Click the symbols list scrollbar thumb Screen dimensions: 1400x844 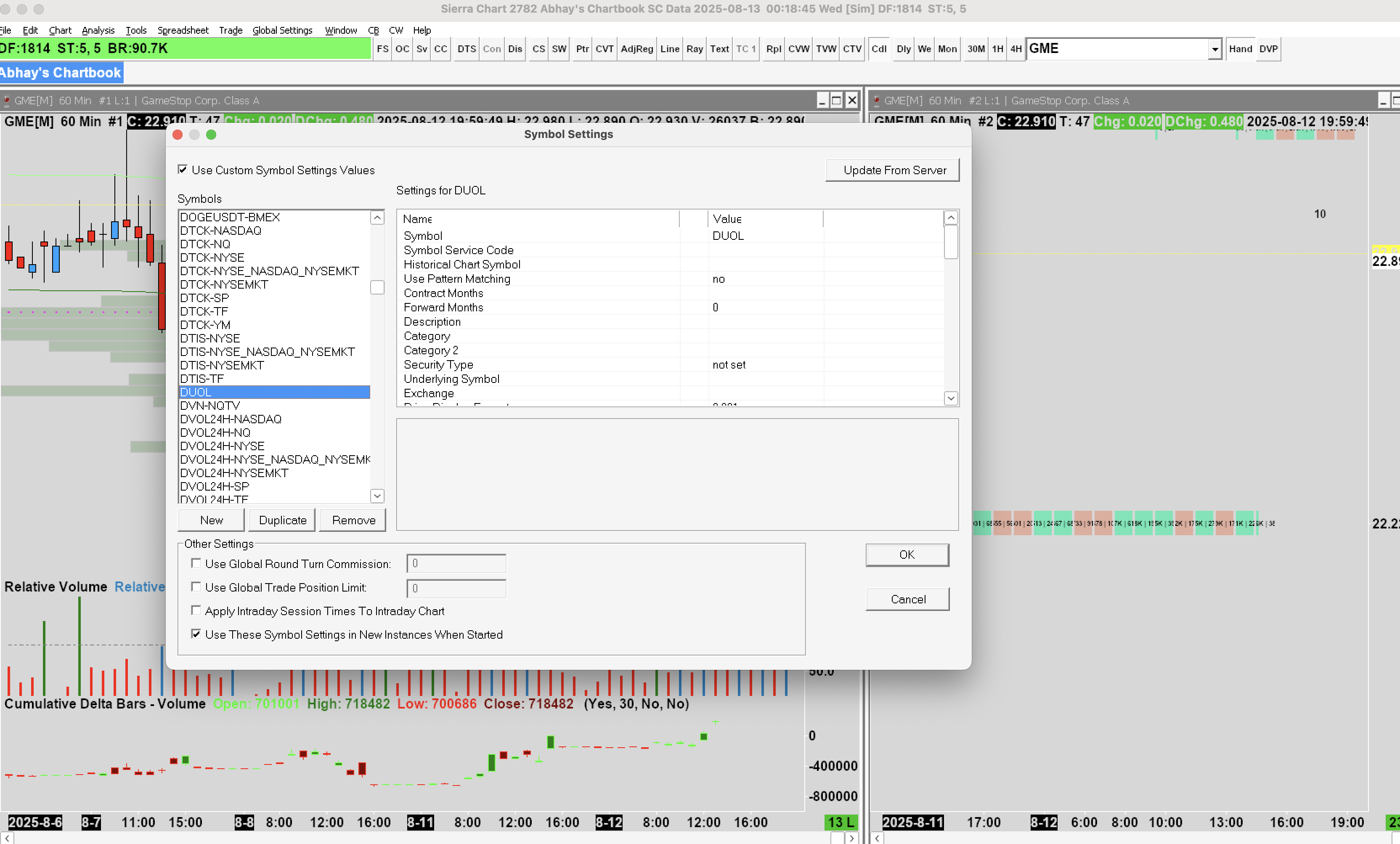tap(377, 288)
